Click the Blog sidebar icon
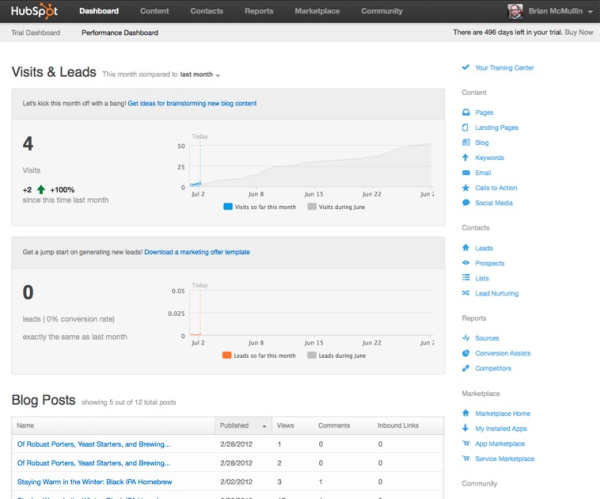The image size is (600, 499). (x=466, y=142)
